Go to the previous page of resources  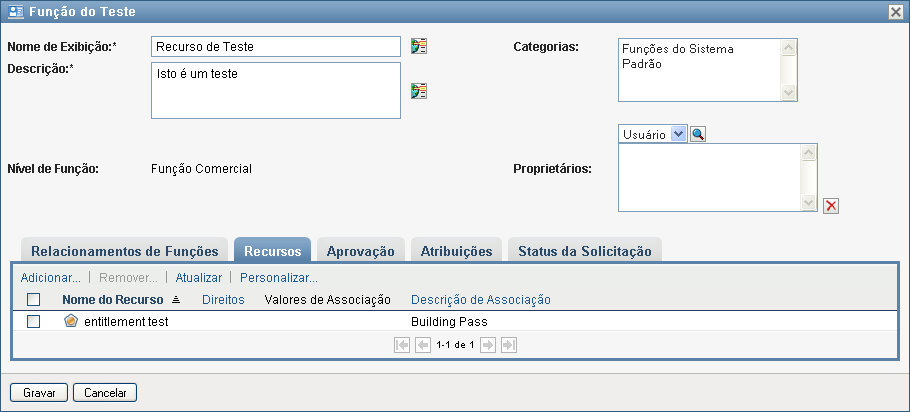pos(422,344)
